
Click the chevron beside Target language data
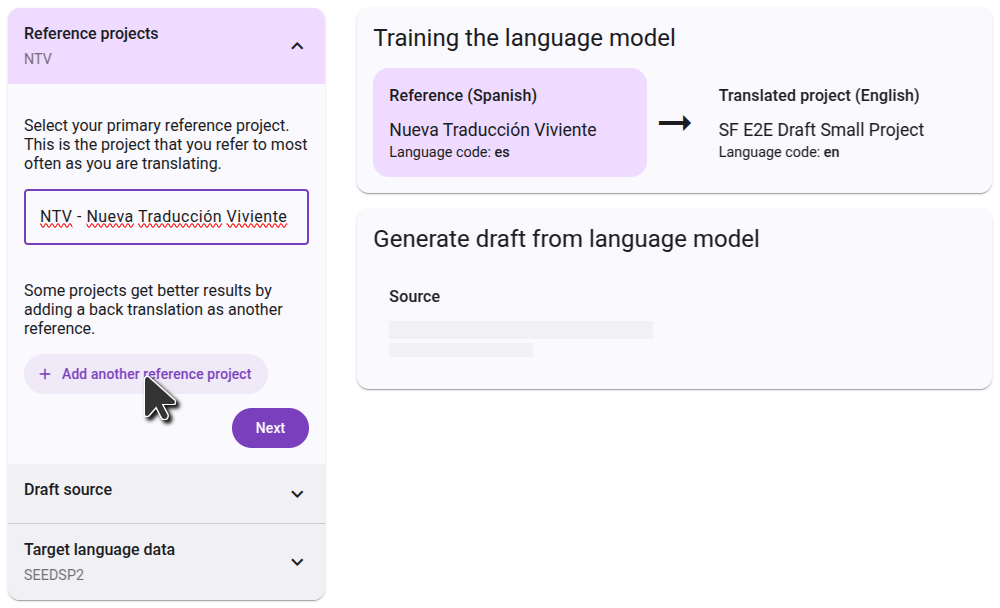coord(297,562)
